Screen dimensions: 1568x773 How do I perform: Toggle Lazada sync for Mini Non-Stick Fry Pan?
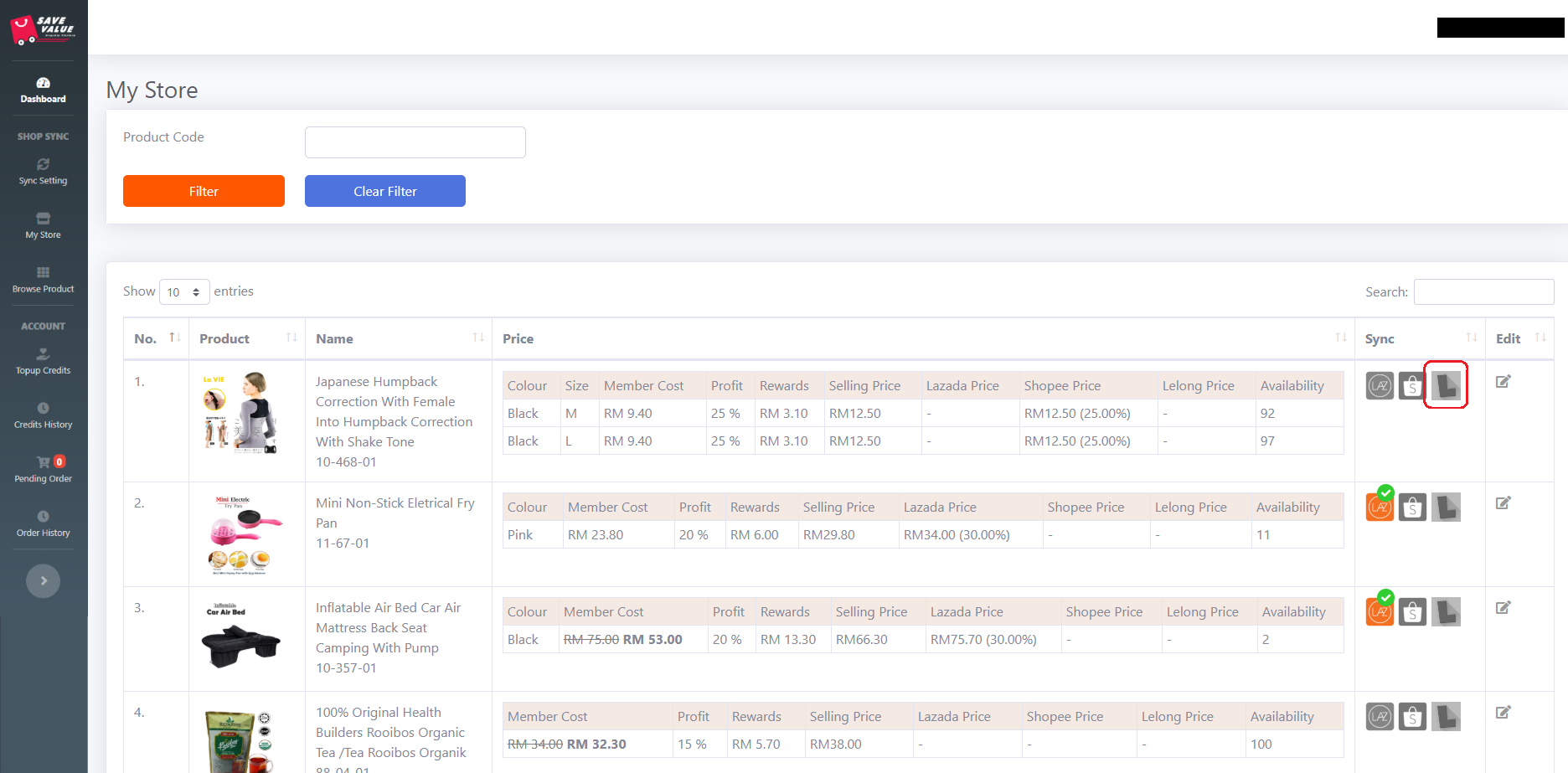tap(1380, 507)
